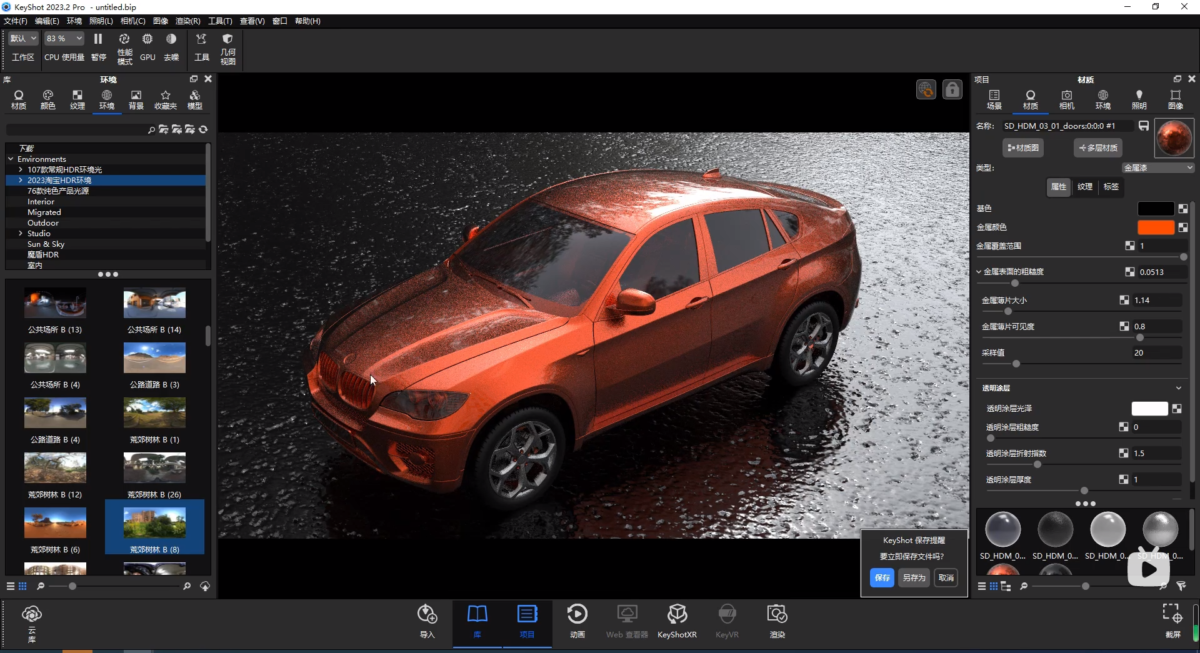Image resolution: width=1200 pixels, height=653 pixels.
Task: Switch library to 材质 materials tab
Action: [18, 100]
